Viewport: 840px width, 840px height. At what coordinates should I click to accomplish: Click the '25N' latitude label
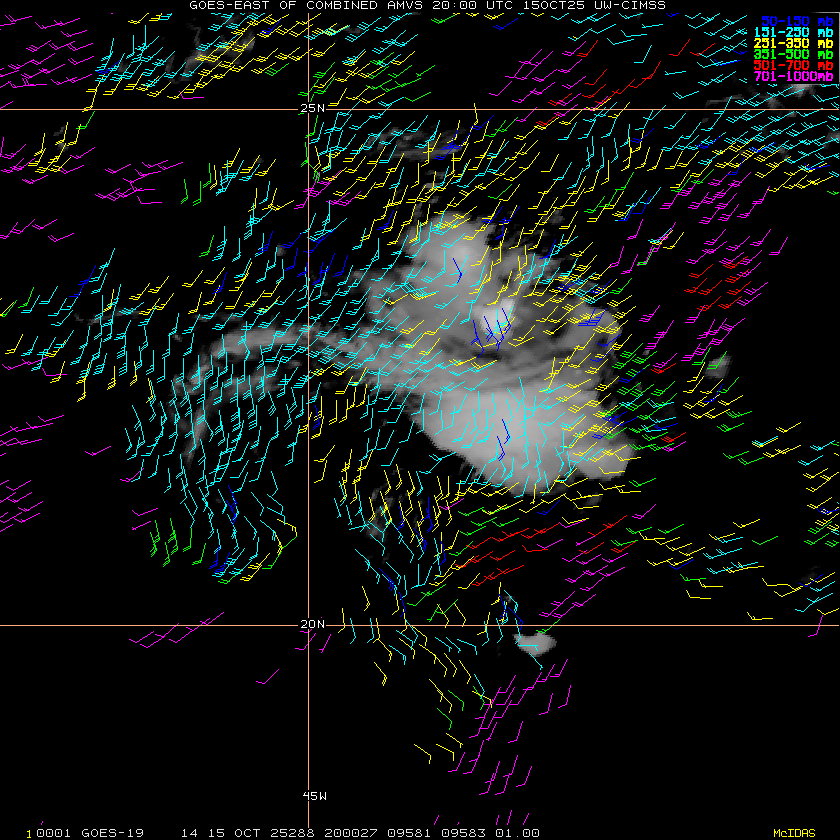312,108
